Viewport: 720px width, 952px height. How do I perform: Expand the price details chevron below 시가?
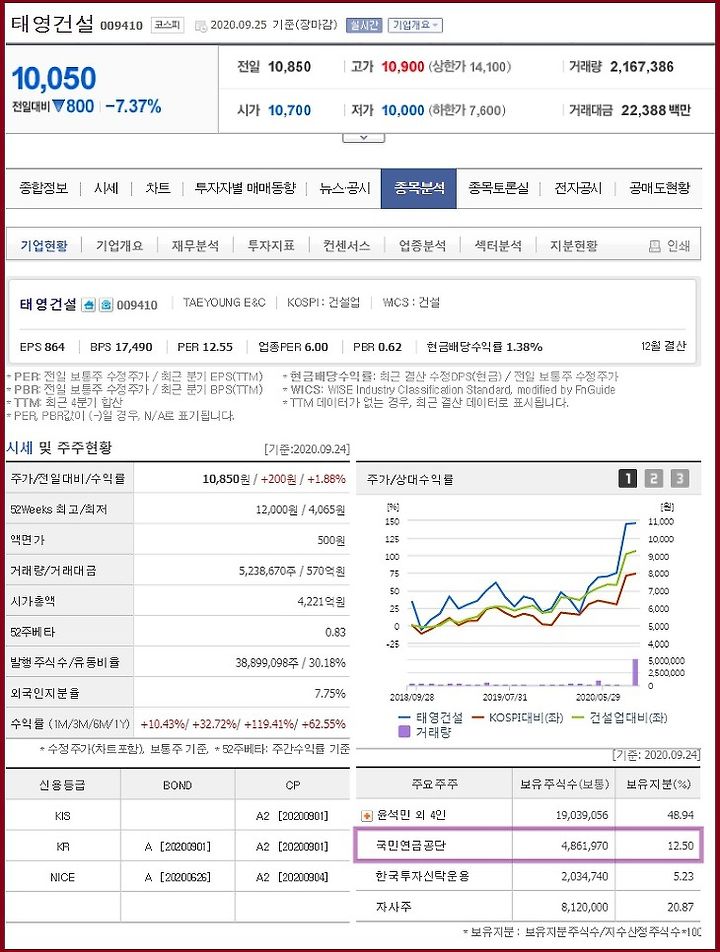pos(363,138)
